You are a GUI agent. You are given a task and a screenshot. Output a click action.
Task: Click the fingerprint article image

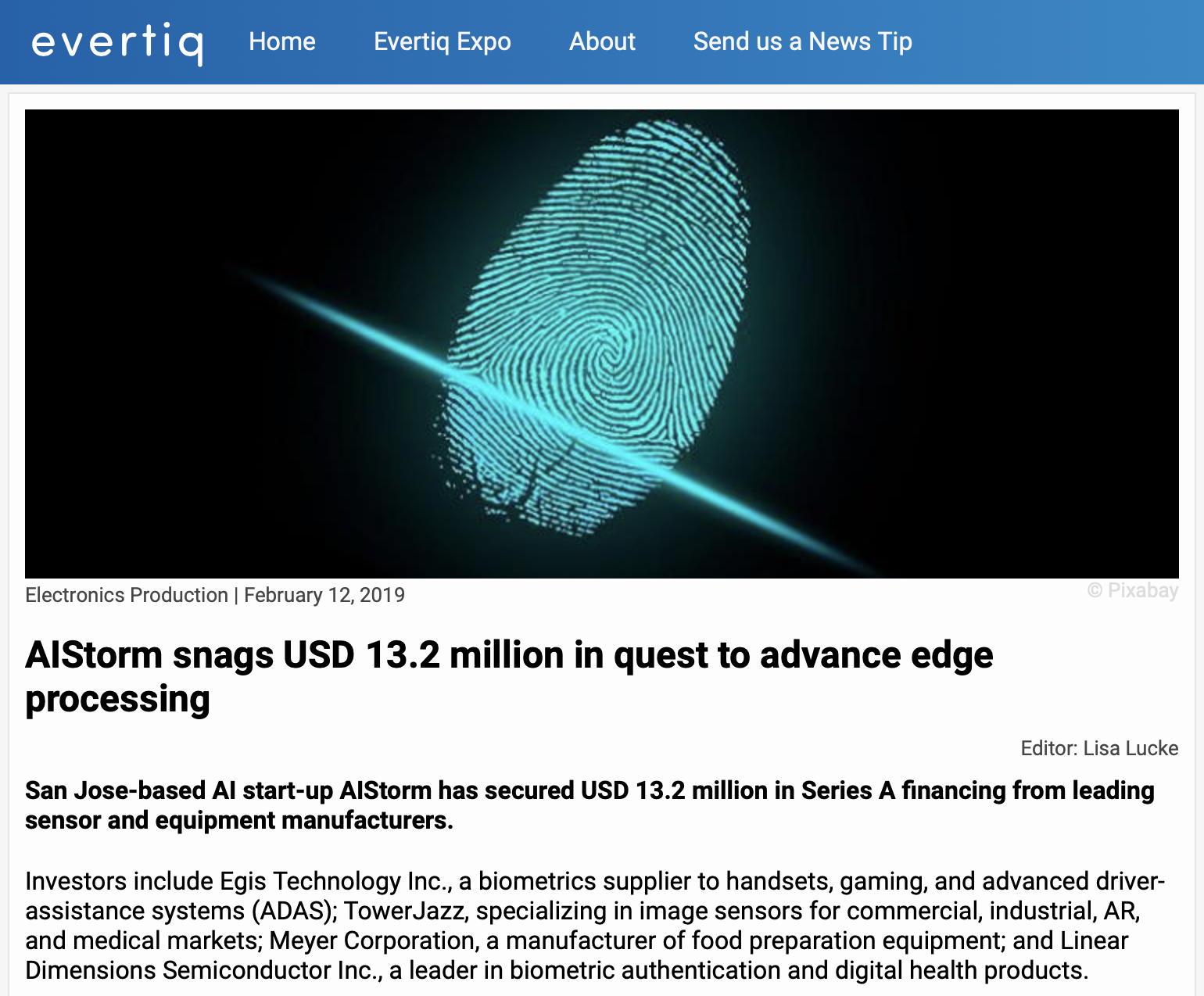602,344
